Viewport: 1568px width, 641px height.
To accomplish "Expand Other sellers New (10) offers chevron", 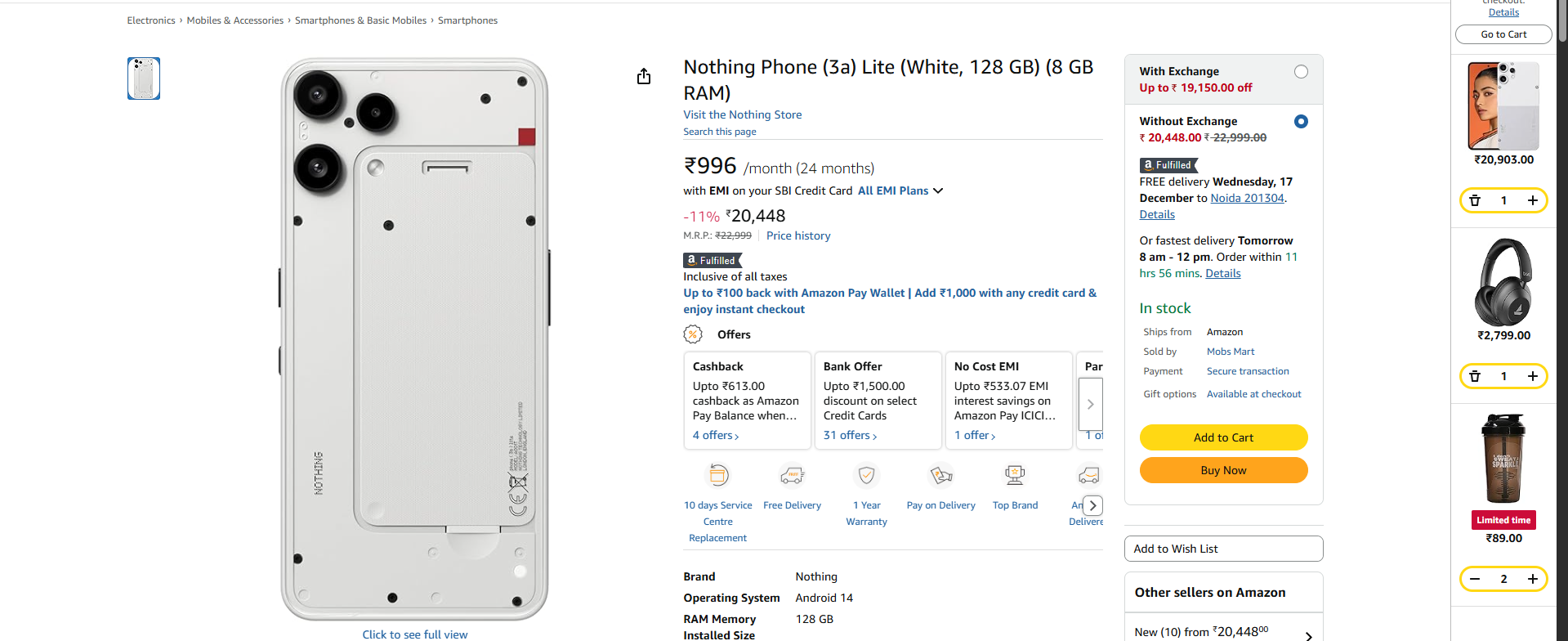I will tap(1308, 635).
